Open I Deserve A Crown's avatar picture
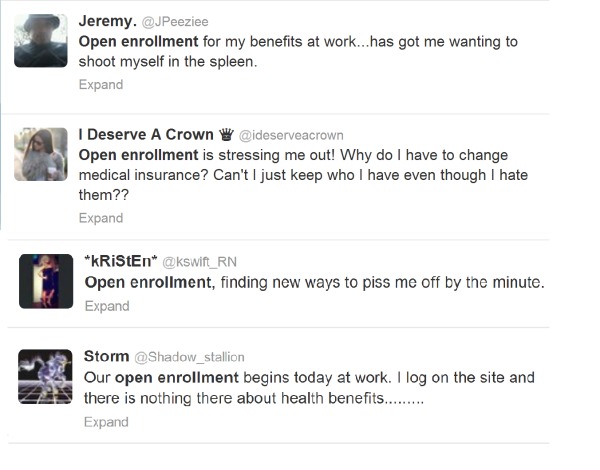 (x=39, y=153)
